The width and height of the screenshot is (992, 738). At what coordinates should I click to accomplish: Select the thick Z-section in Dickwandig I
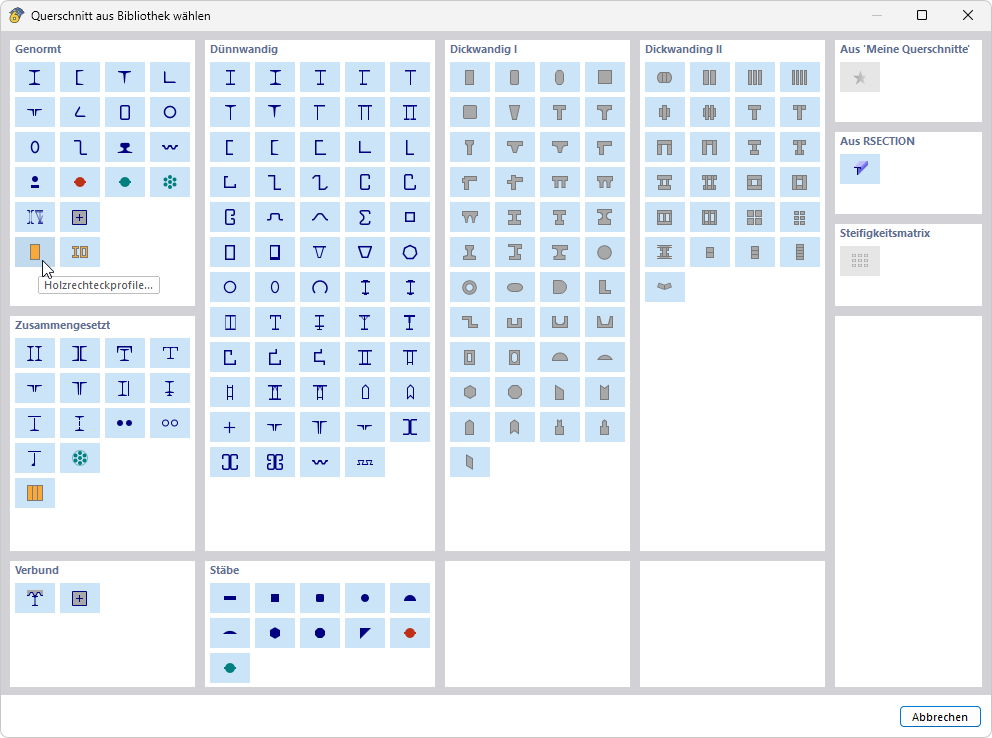tap(470, 323)
